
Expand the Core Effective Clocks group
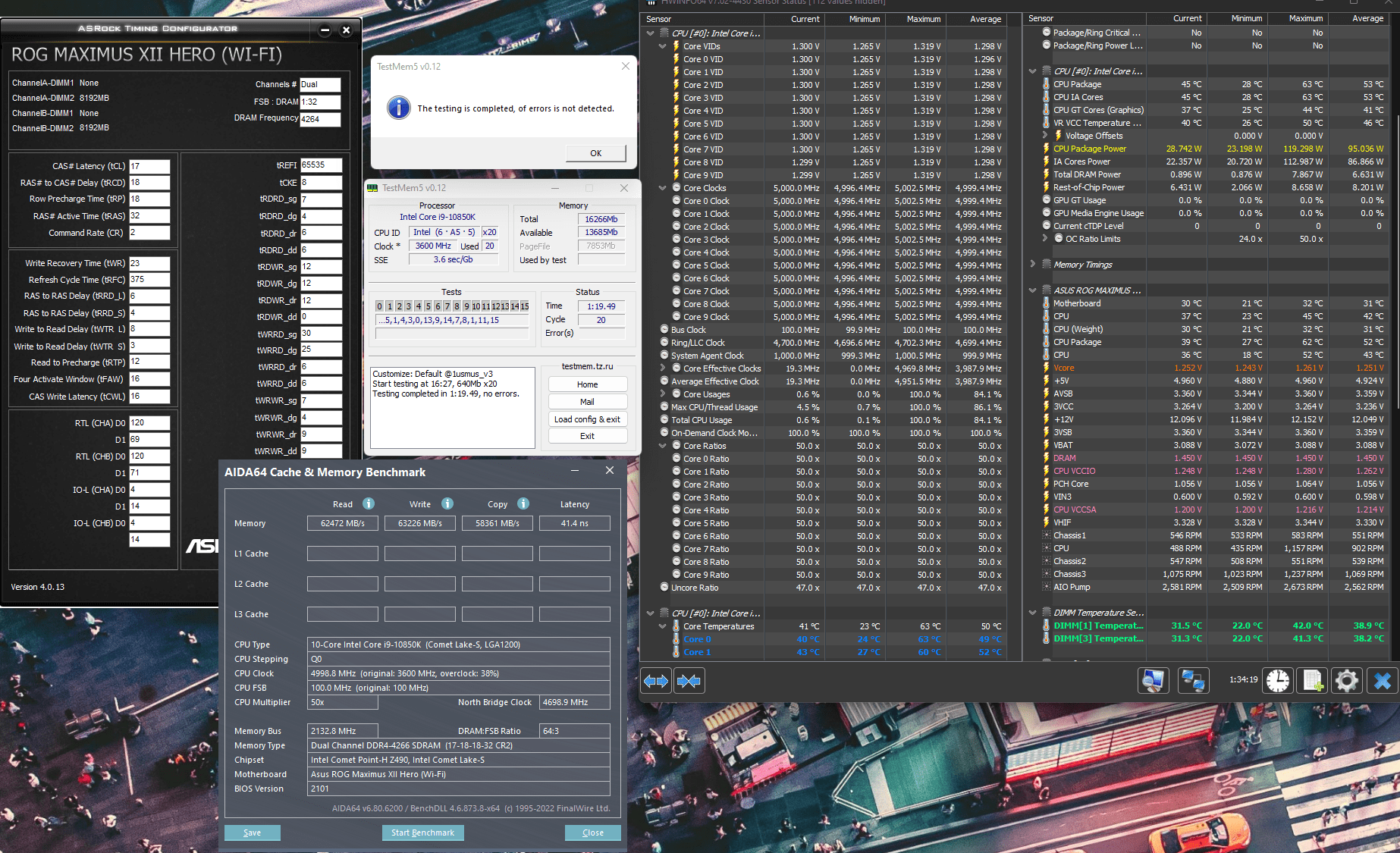coord(663,368)
